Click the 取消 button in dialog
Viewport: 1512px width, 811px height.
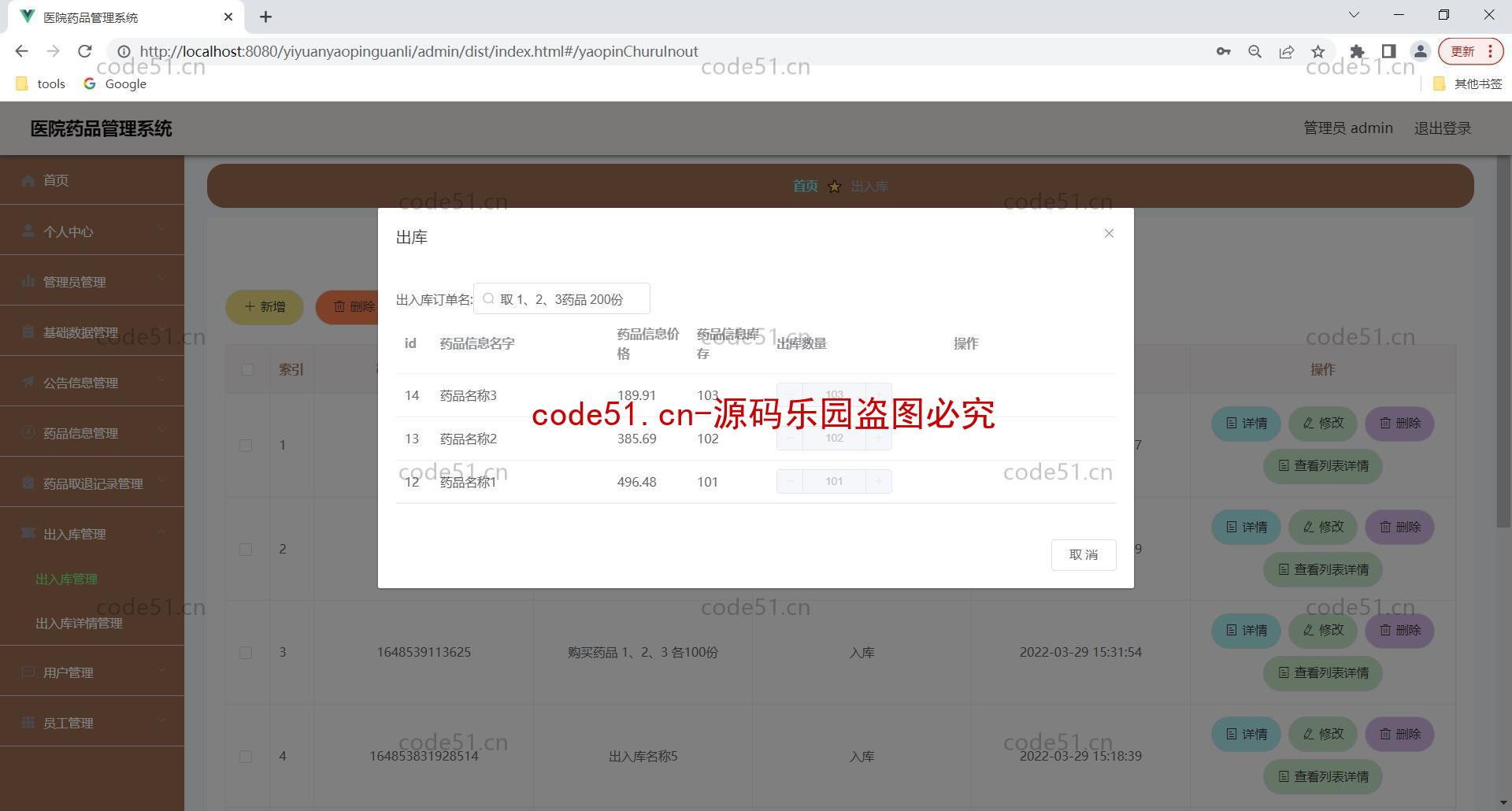tap(1084, 555)
